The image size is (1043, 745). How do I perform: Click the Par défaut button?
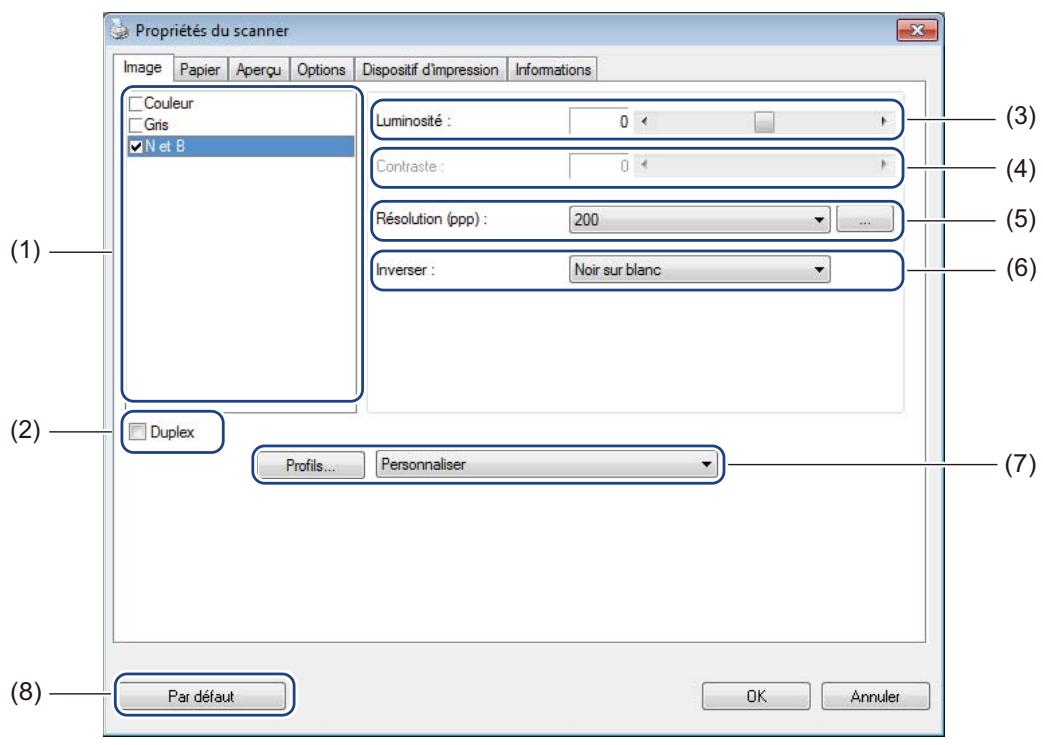pyautogui.click(x=201, y=696)
